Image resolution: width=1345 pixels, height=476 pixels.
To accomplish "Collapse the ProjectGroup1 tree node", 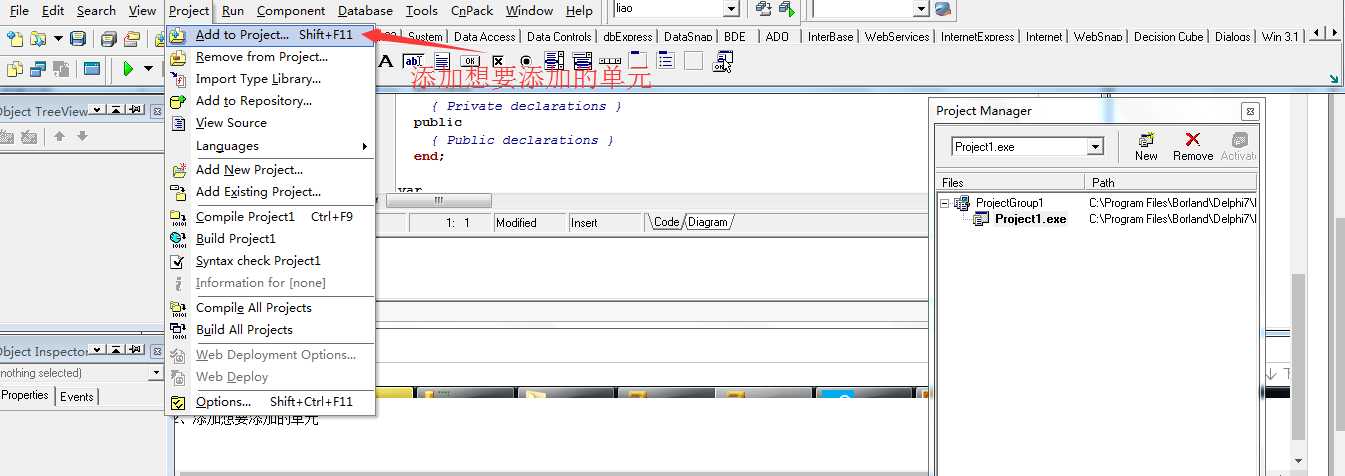I will click(x=944, y=203).
